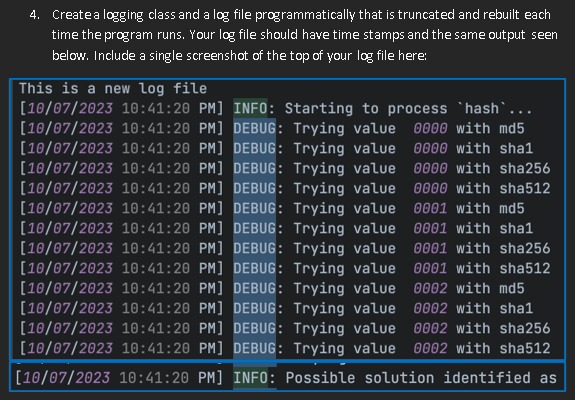Click the 'This is a new log file' line
Viewport: 575px width, 400px height.
pyautogui.click(x=113, y=89)
